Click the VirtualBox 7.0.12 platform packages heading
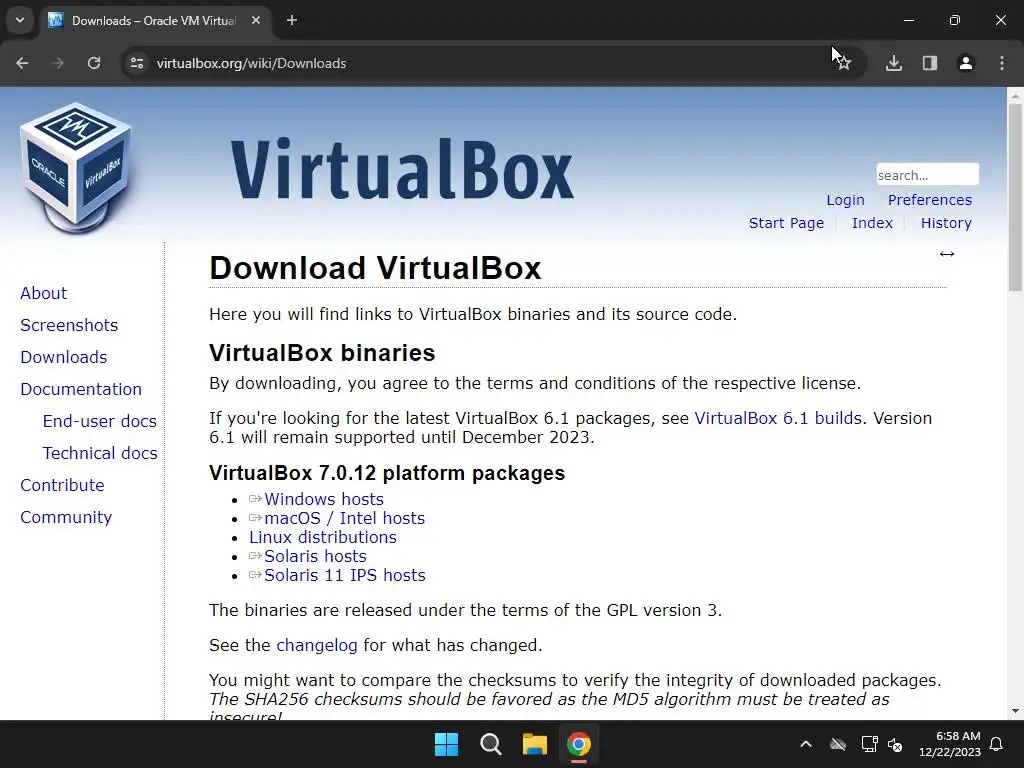 [x=387, y=473]
